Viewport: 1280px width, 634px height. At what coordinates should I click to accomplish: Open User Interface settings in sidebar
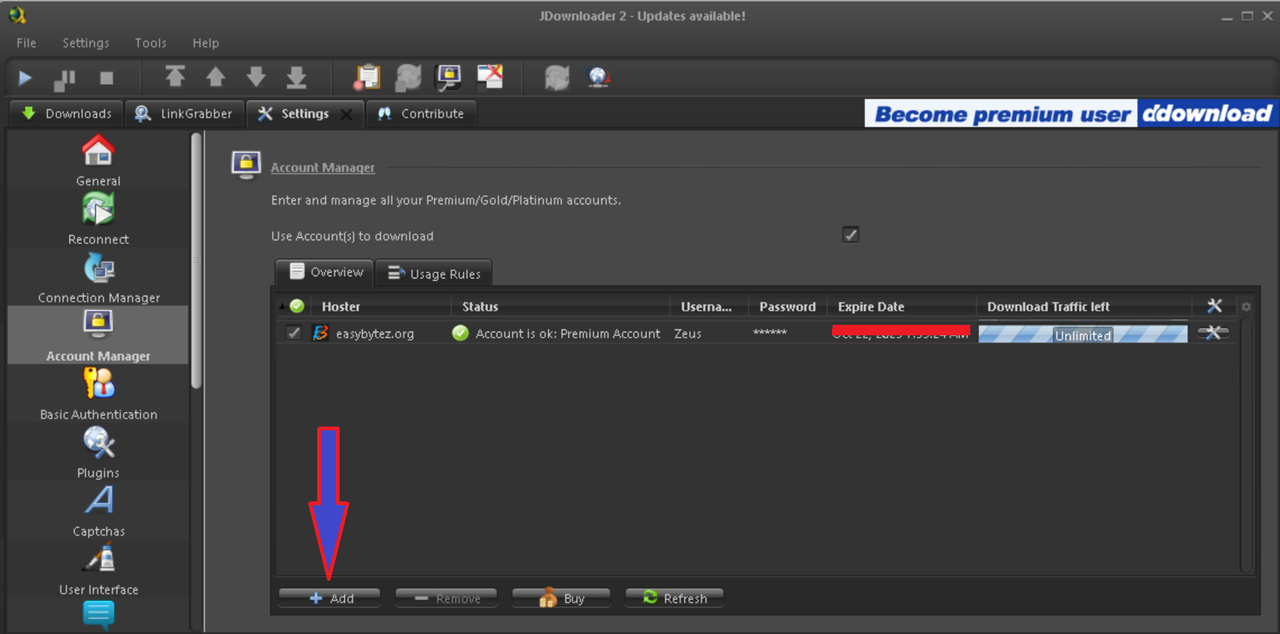[98, 569]
